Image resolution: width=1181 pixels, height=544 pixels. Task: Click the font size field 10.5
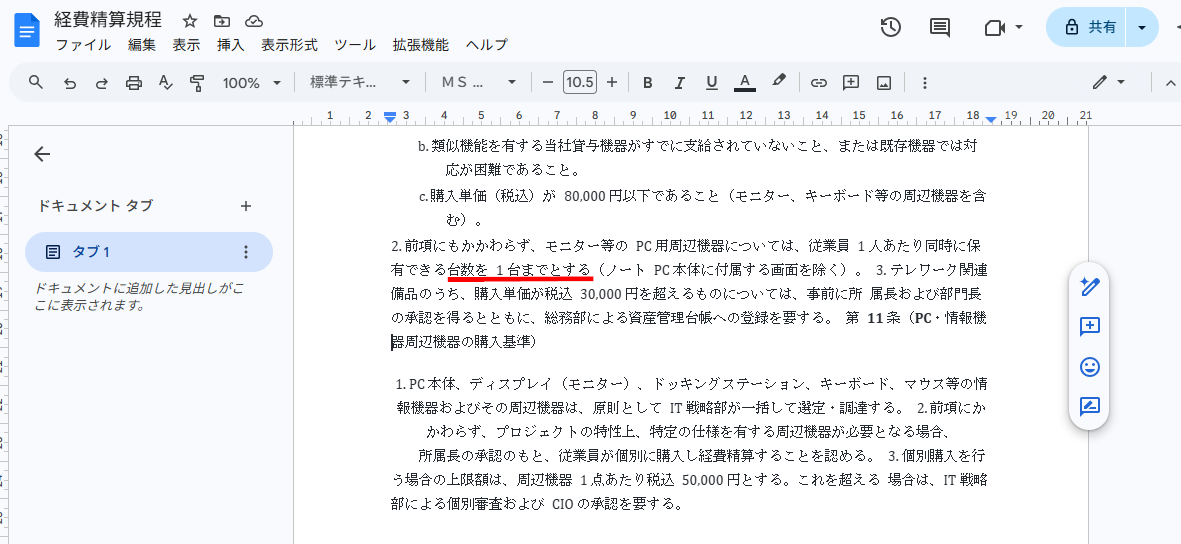579,83
